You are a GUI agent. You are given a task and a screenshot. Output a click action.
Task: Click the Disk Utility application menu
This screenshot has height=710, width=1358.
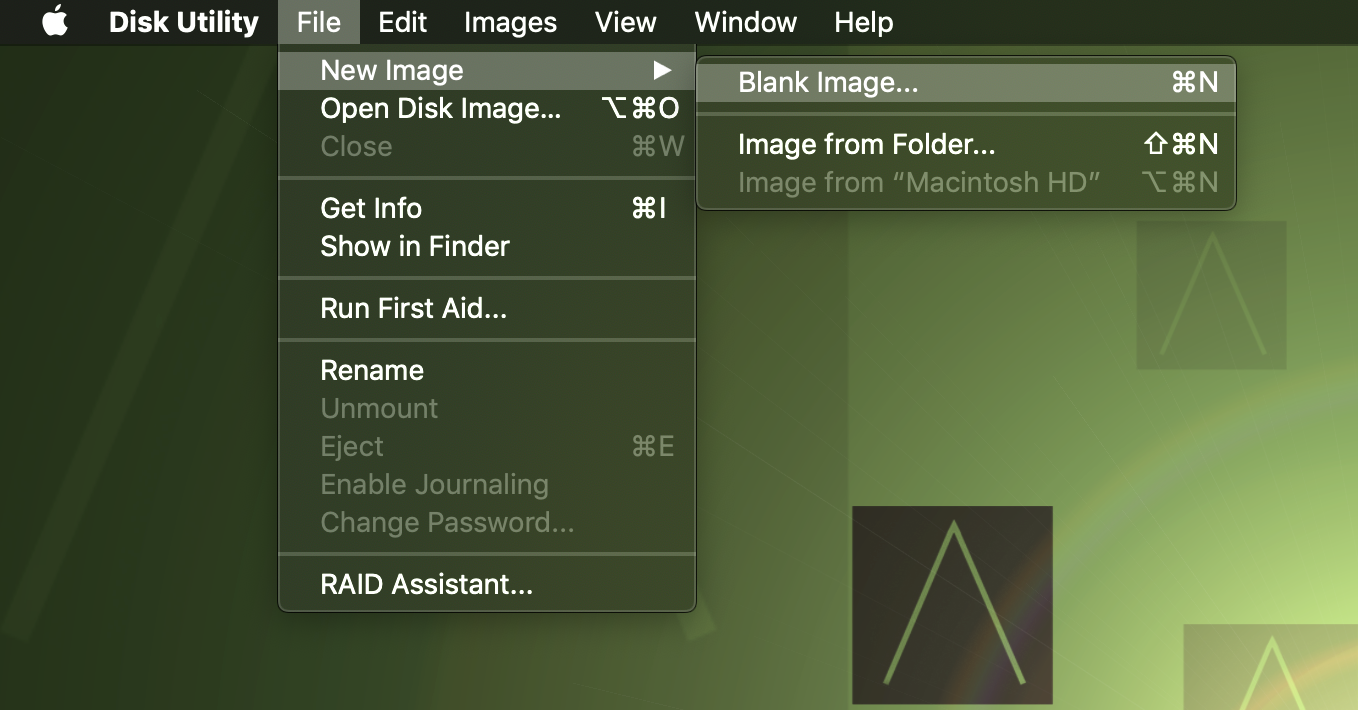[x=183, y=22]
